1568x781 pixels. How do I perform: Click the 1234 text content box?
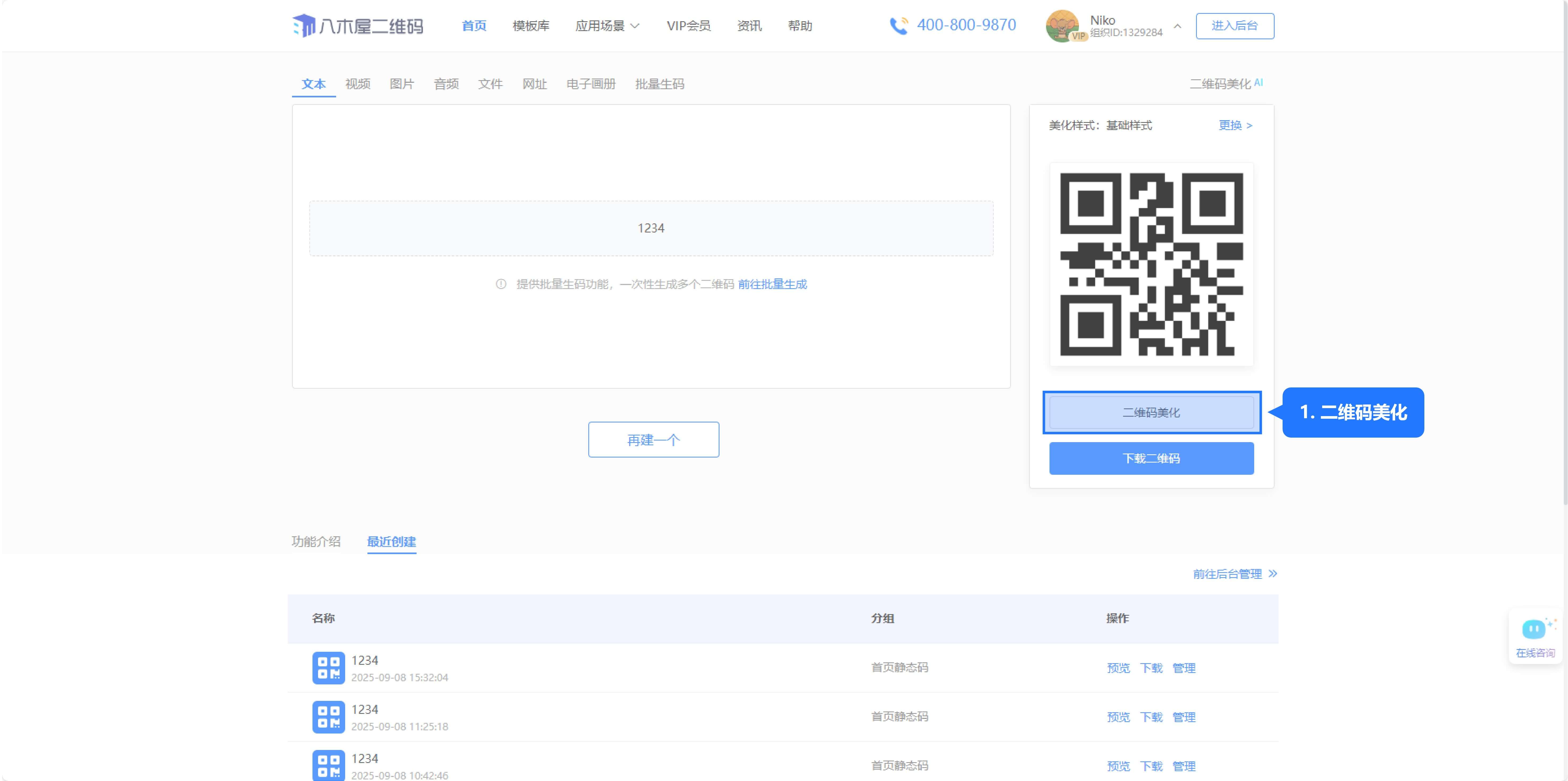[x=651, y=228]
